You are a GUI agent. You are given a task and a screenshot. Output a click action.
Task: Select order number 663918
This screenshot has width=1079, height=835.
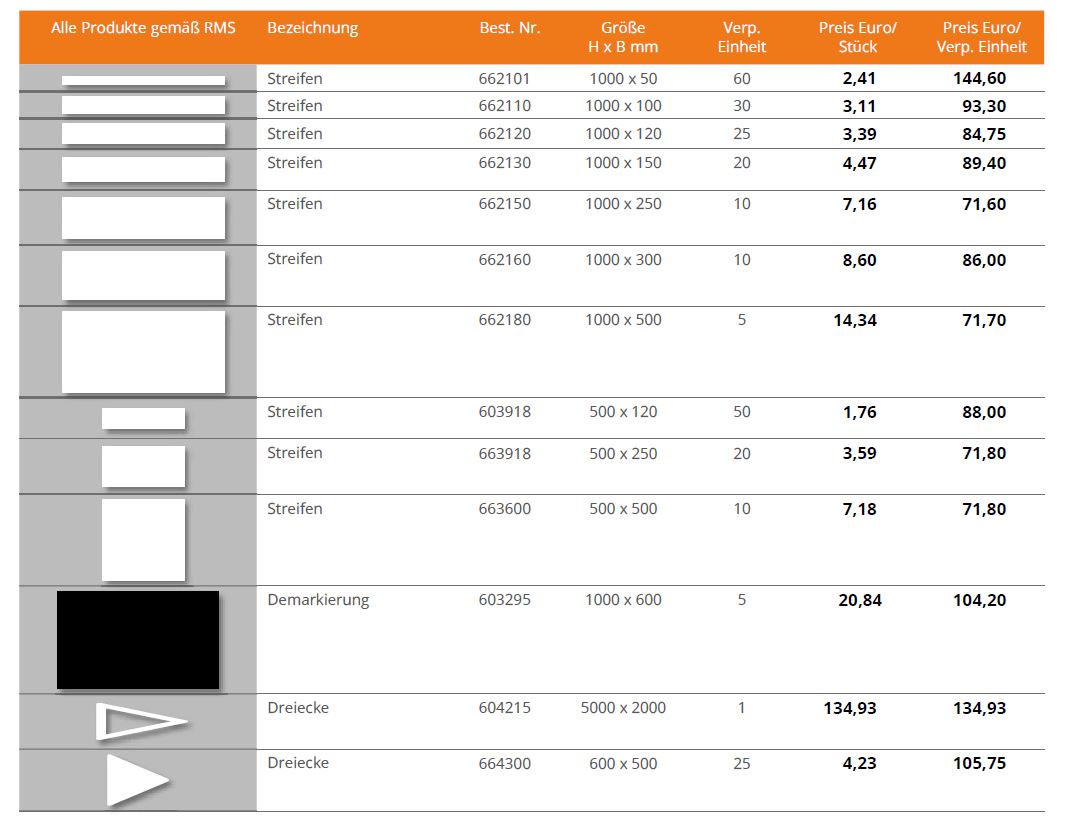pos(504,454)
